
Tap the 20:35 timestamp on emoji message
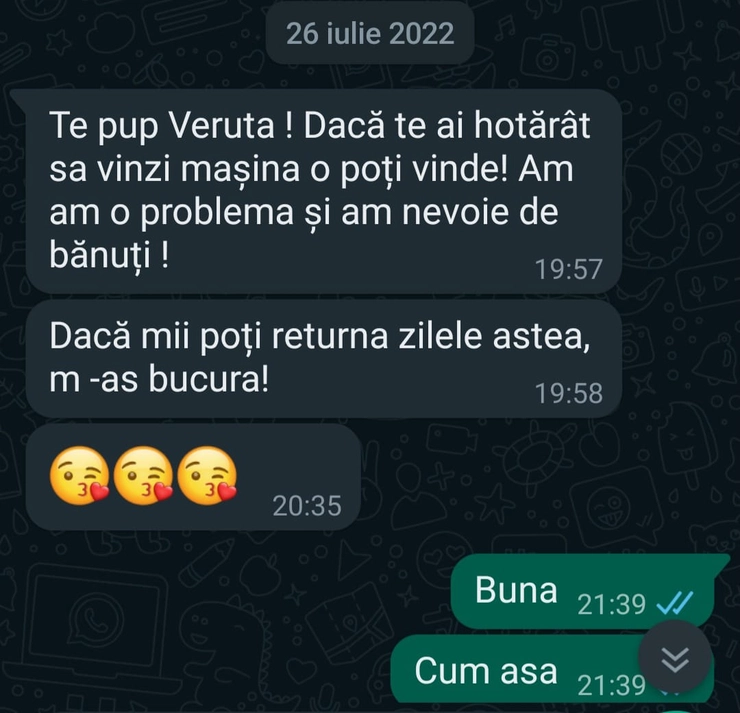coord(307,505)
